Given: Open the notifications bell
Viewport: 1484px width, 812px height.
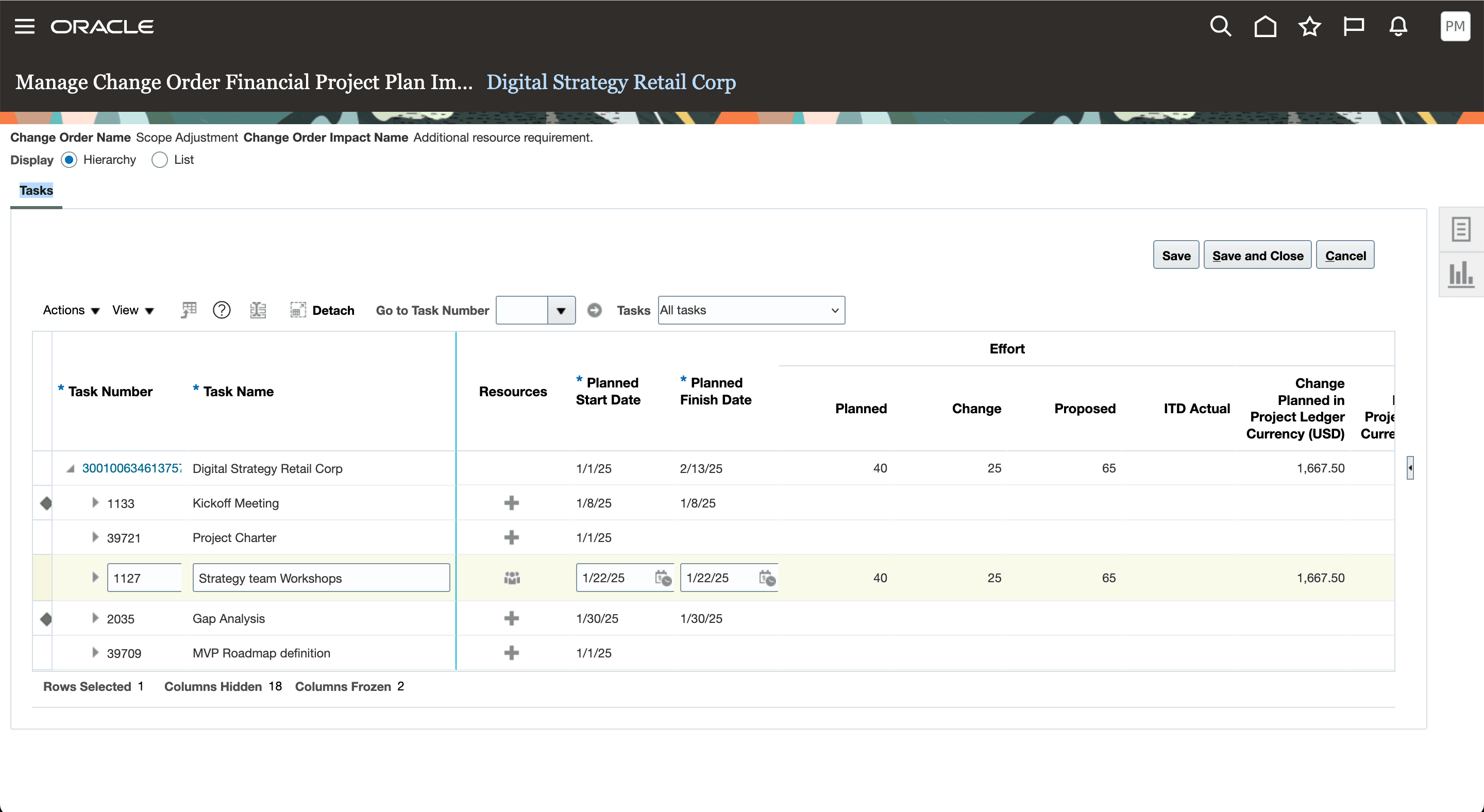Looking at the screenshot, I should (1398, 26).
